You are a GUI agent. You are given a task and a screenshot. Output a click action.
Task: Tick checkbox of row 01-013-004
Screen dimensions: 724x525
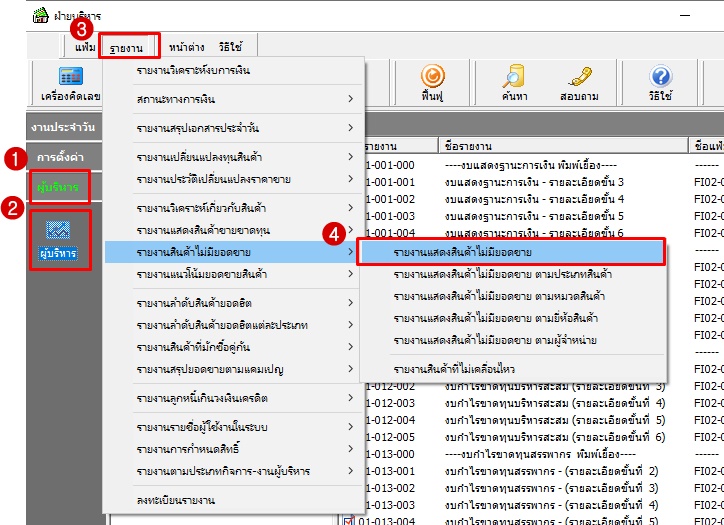[x=349, y=521]
